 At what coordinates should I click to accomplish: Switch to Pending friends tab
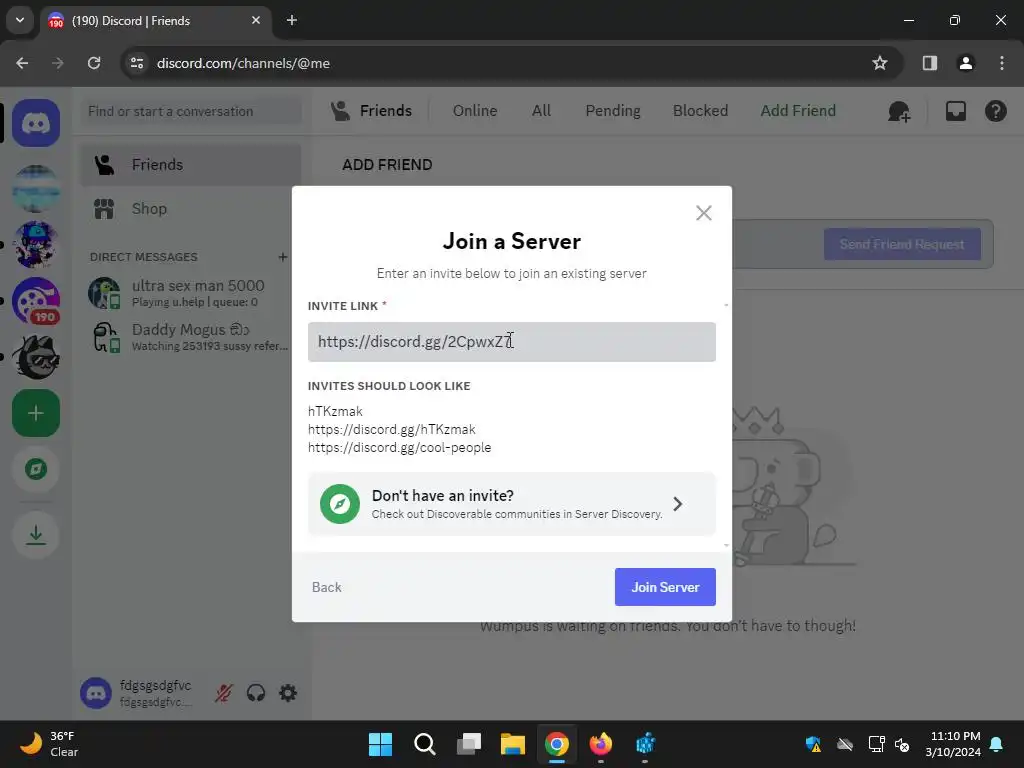(x=613, y=111)
